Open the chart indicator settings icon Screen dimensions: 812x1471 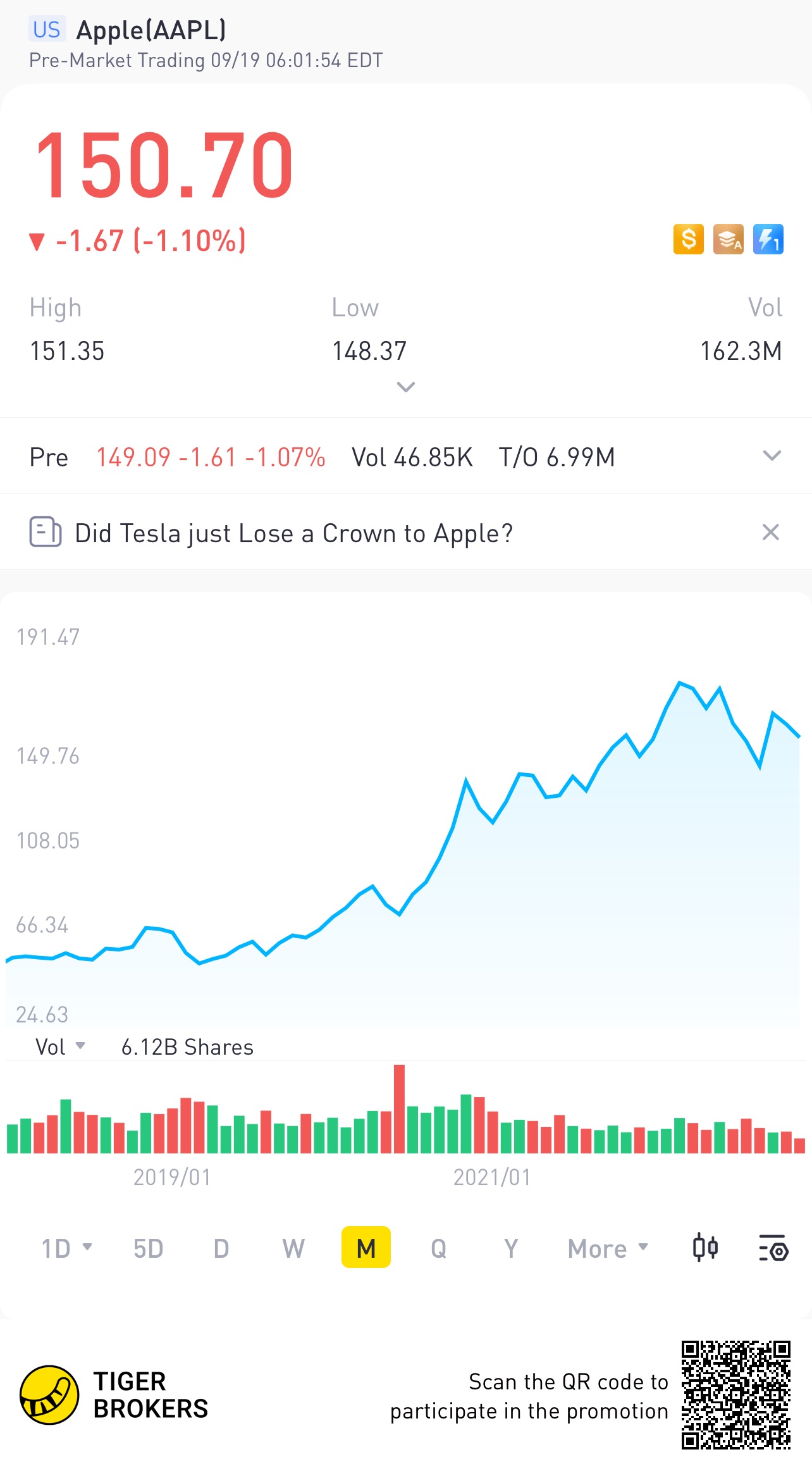[x=773, y=1248]
